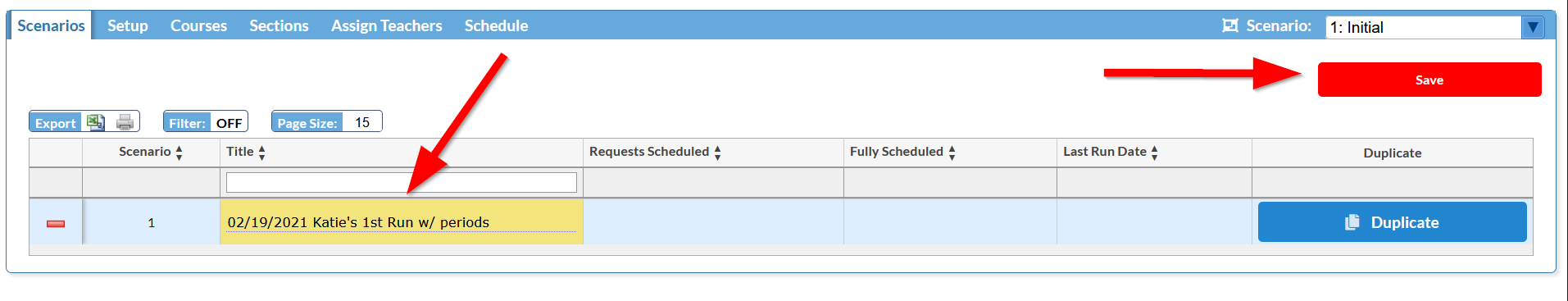
Task: Click the printer icon
Action: [125, 122]
